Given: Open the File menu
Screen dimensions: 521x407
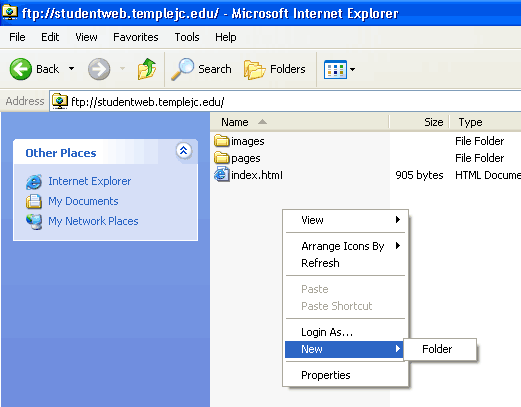Looking at the screenshot, I should pos(17,37).
